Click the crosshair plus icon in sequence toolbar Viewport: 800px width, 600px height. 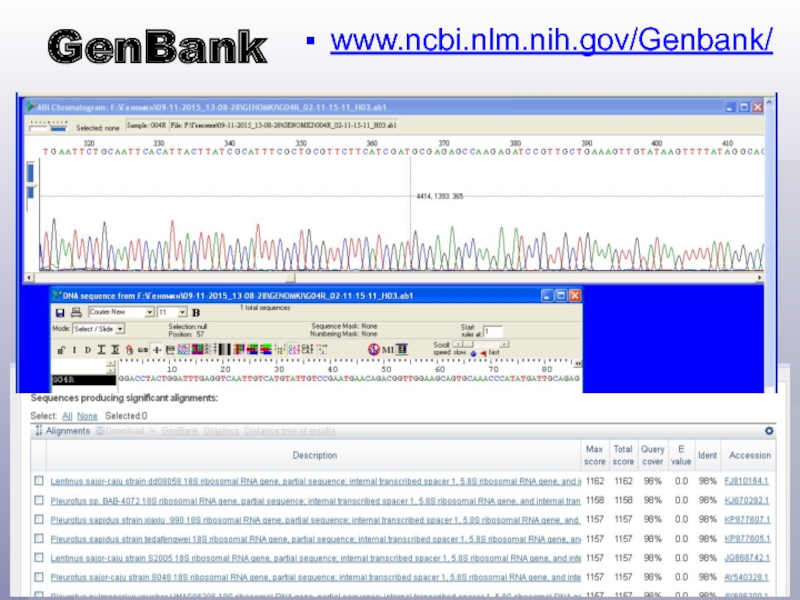(x=157, y=350)
